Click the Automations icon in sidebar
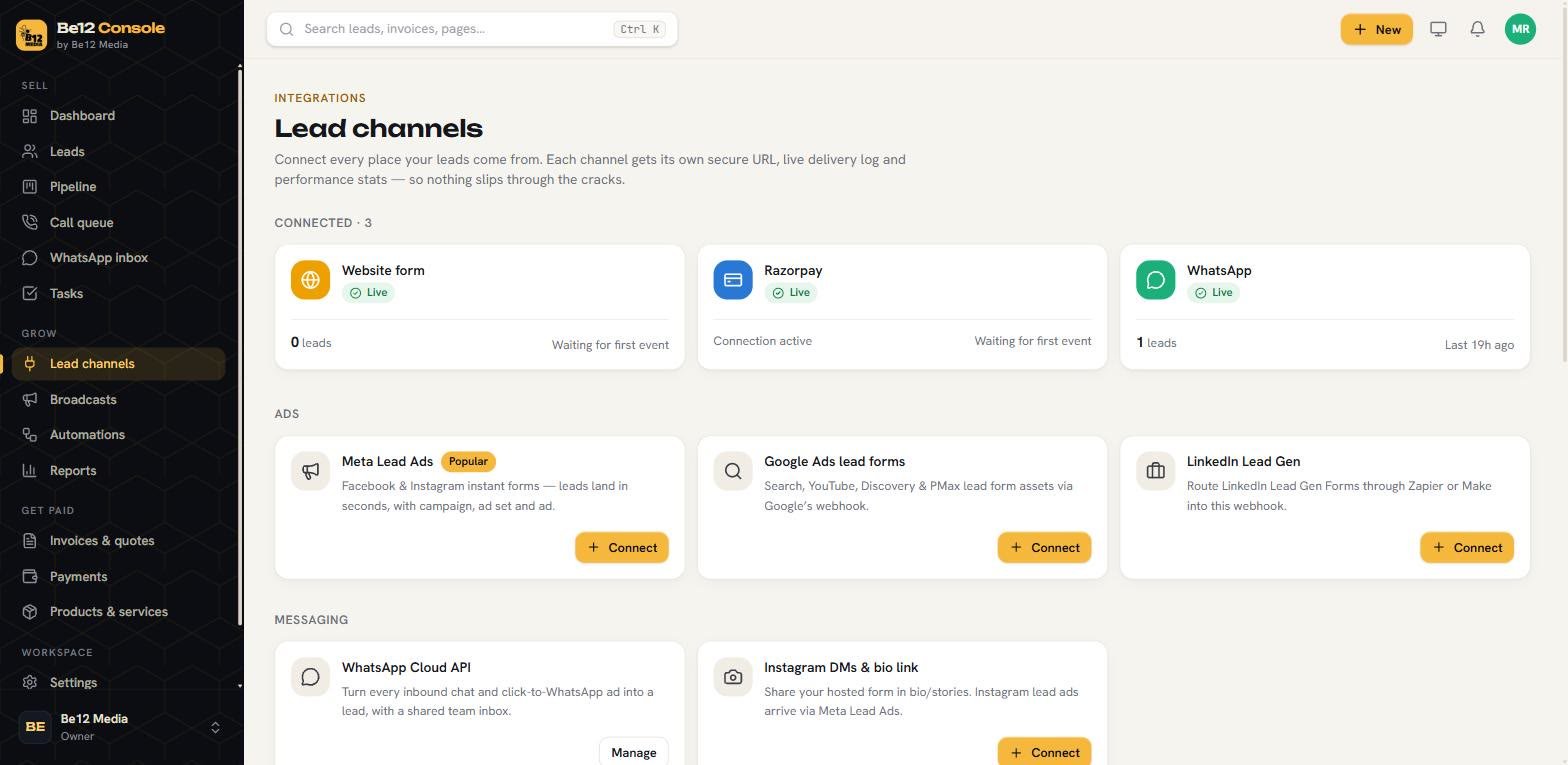The width and height of the screenshot is (1568, 765). (x=30, y=435)
